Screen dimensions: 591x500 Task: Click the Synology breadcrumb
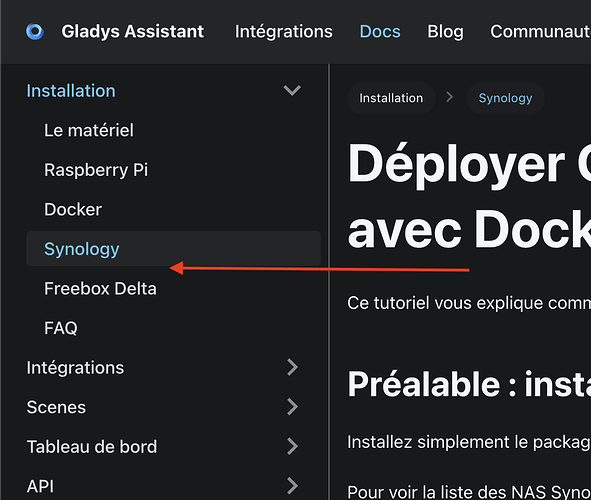click(505, 98)
